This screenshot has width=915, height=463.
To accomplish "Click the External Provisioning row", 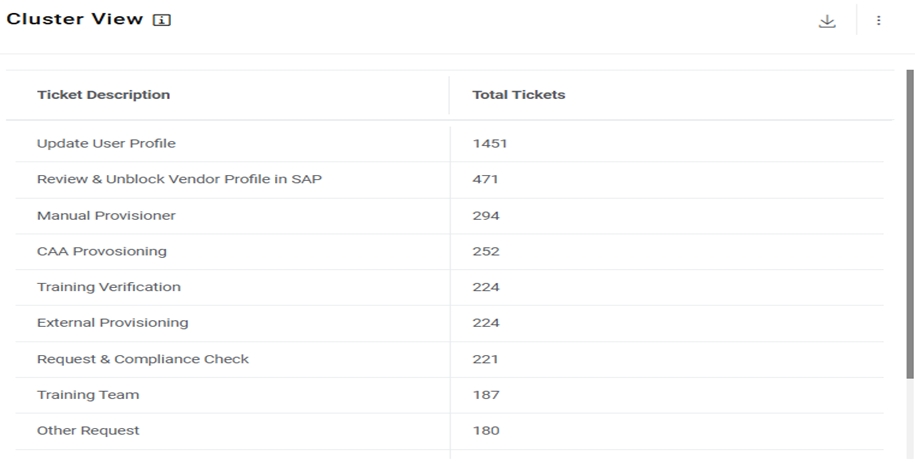I will click(x=112, y=323).
